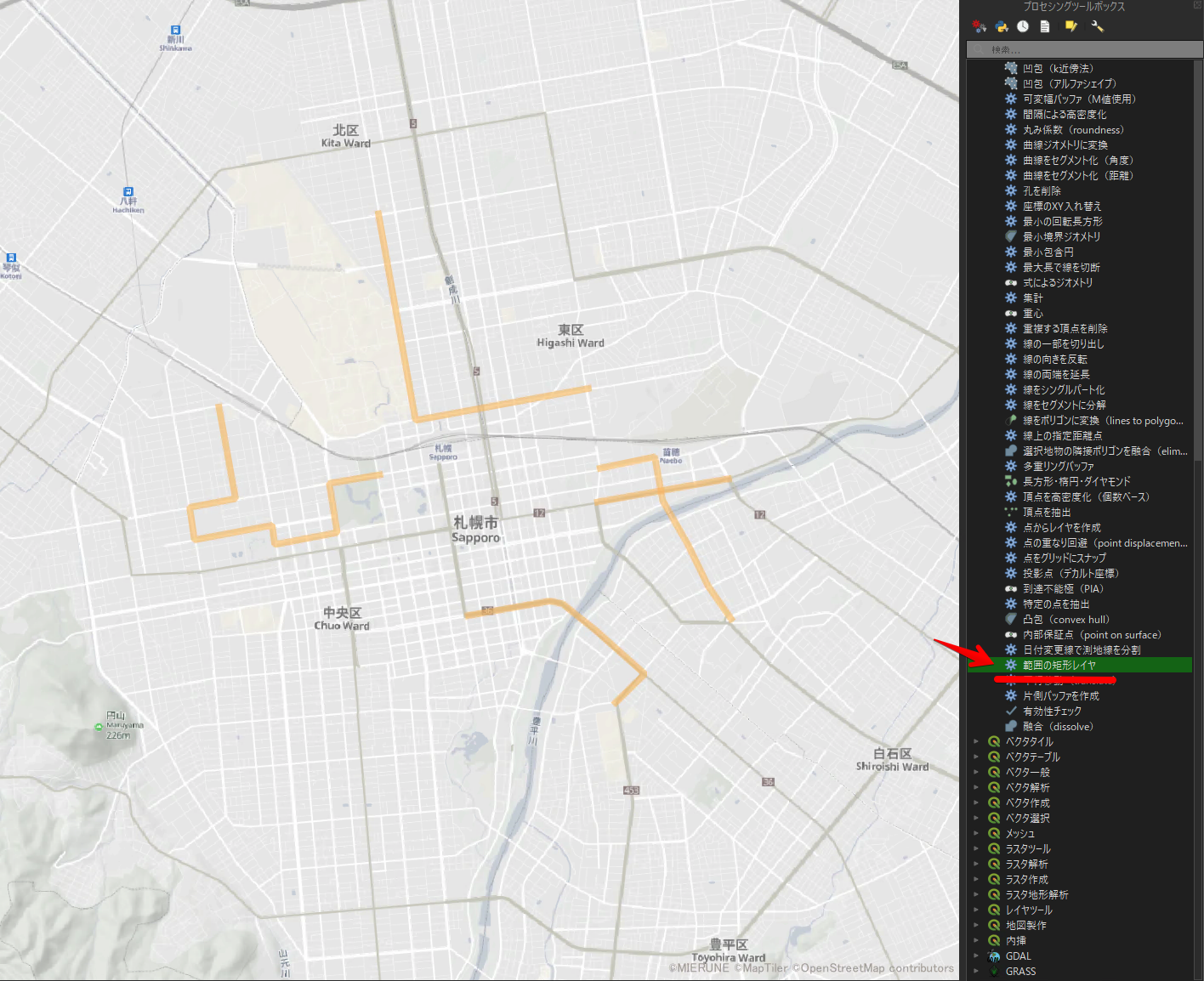Expand the ラスタ地形解析 group
Viewport: 1204px width, 981px height.
[976, 894]
